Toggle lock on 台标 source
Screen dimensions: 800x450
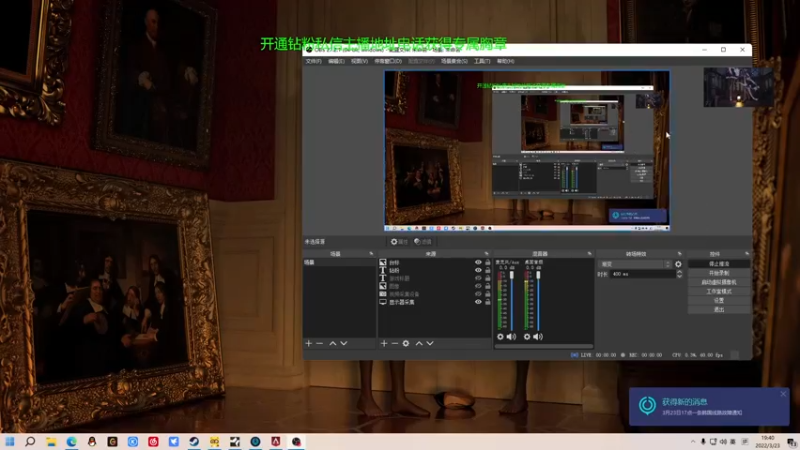[488, 262]
